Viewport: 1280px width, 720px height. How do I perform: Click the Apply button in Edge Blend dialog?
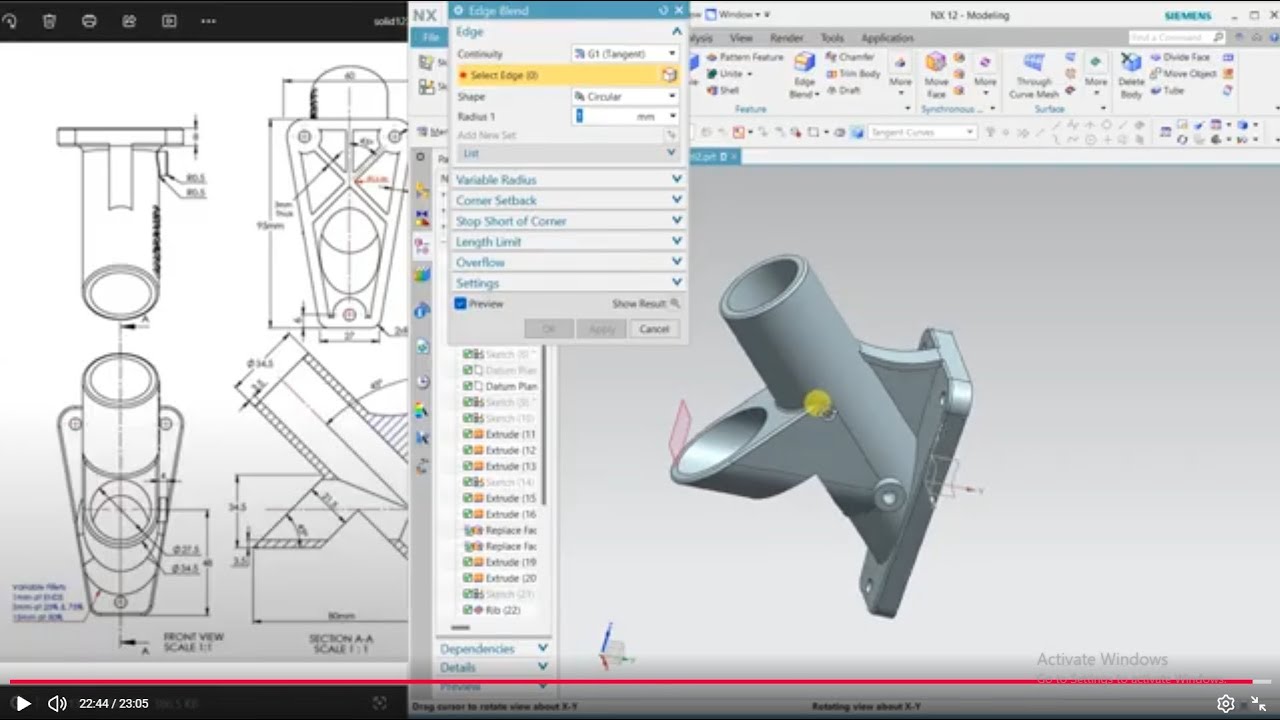click(602, 329)
